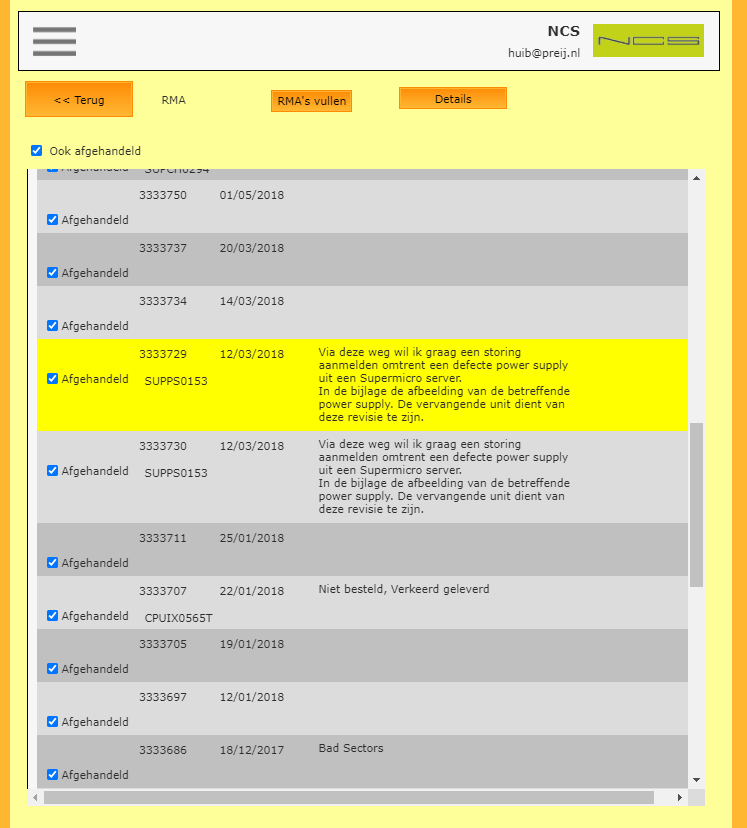The width and height of the screenshot is (747, 828).
Task: Select RMA number 3333730
Action: (x=163, y=446)
